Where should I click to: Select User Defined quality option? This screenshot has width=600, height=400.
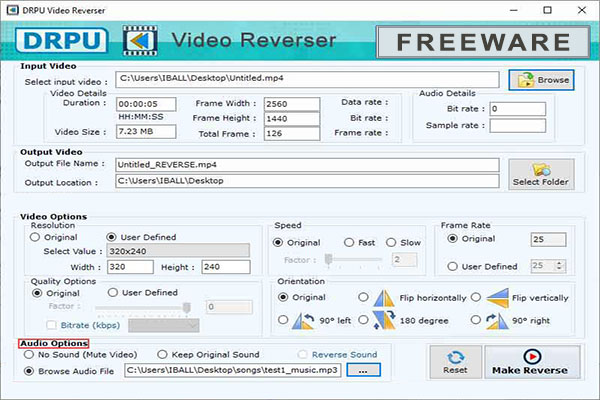tap(112, 293)
